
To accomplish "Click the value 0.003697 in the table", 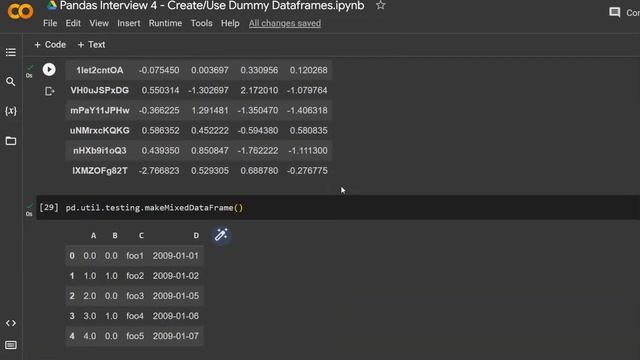I will point(210,70).
